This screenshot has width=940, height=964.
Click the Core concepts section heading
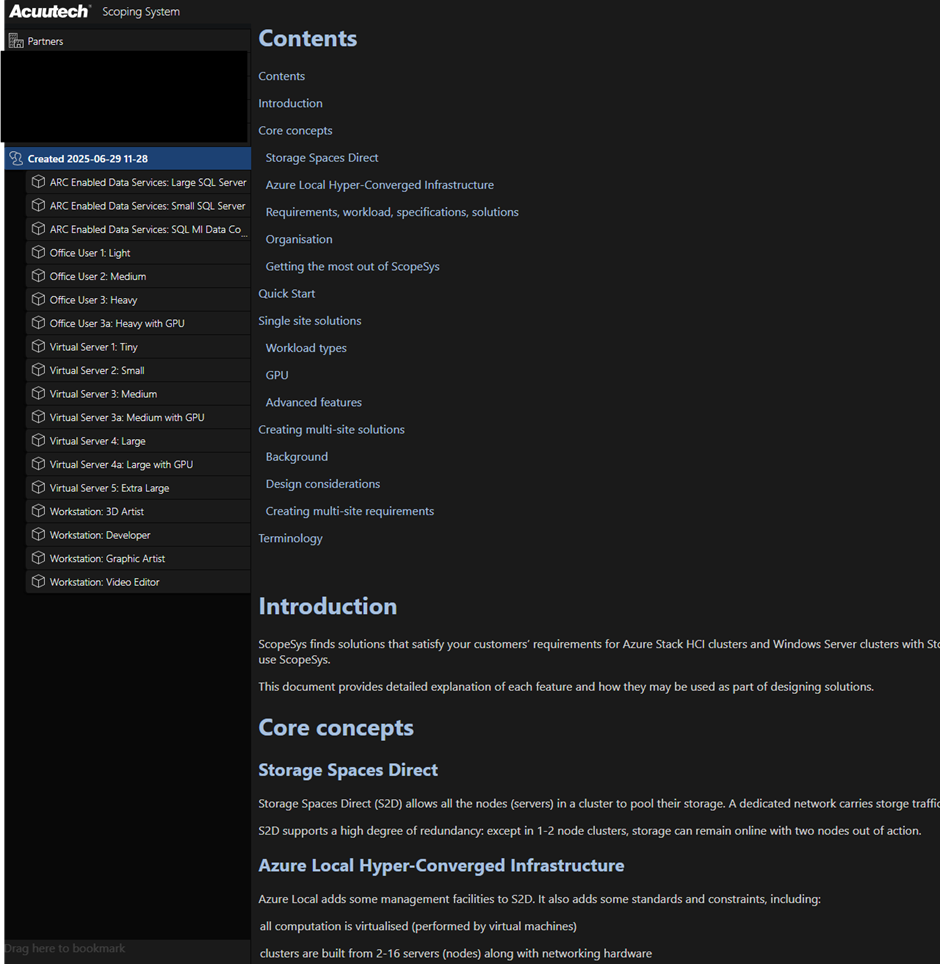(336, 727)
